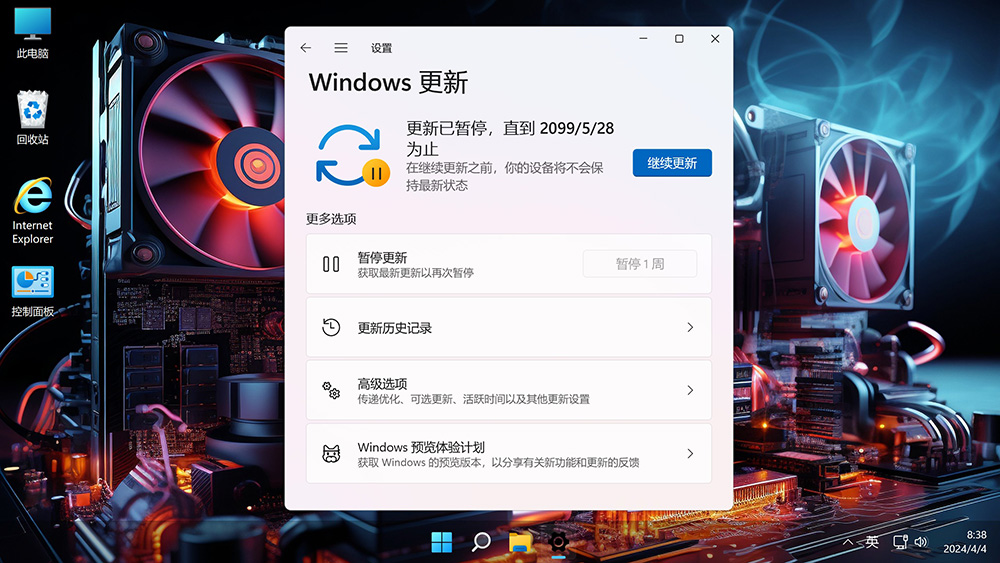The width and height of the screenshot is (1000, 563).
Task: Open the network status tray icon
Action: pos(900,542)
